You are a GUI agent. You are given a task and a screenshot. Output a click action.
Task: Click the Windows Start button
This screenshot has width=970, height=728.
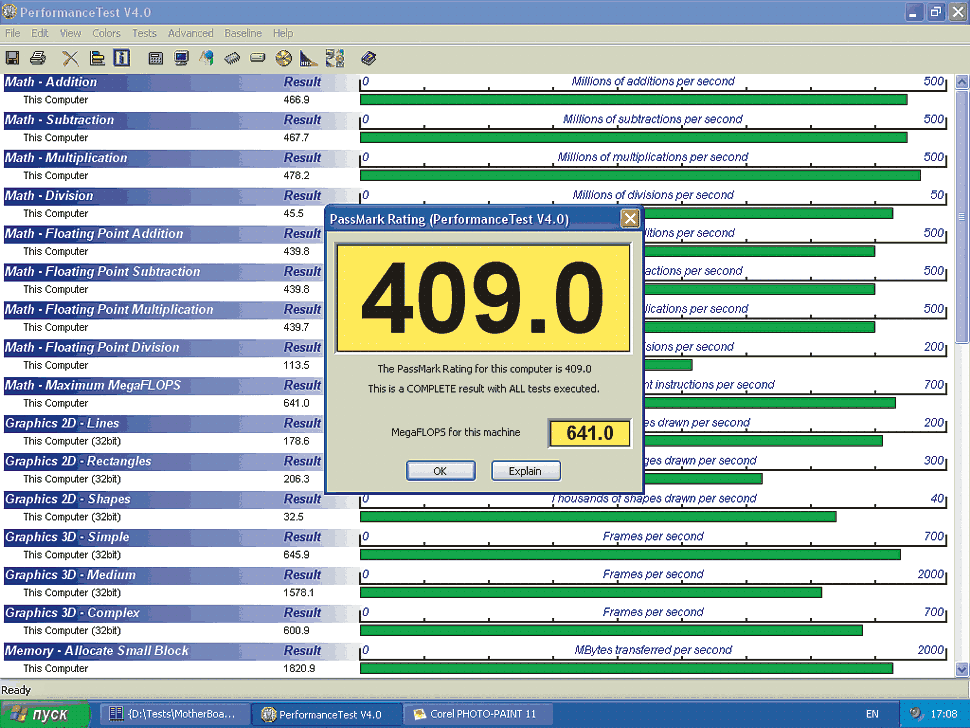click(45, 714)
